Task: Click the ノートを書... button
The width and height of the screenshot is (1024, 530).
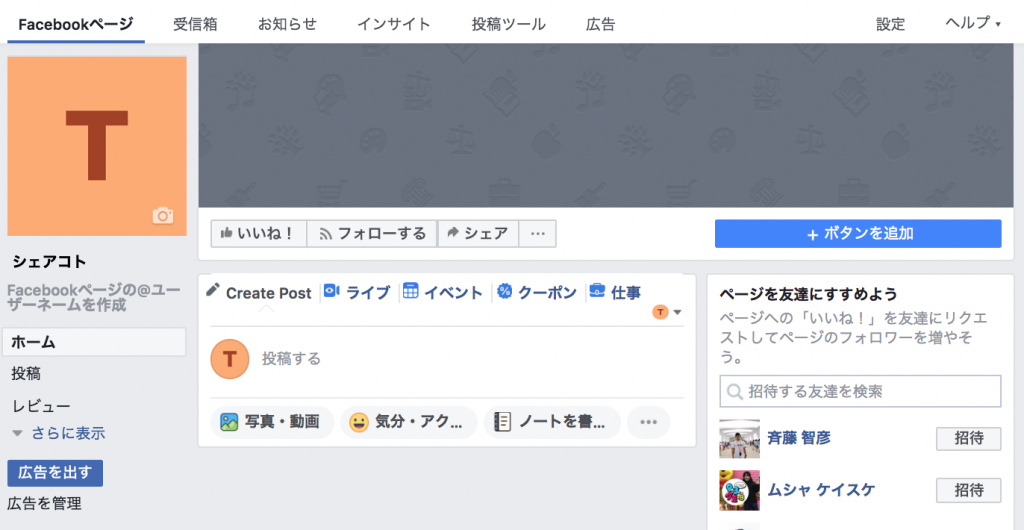Action: (552, 422)
